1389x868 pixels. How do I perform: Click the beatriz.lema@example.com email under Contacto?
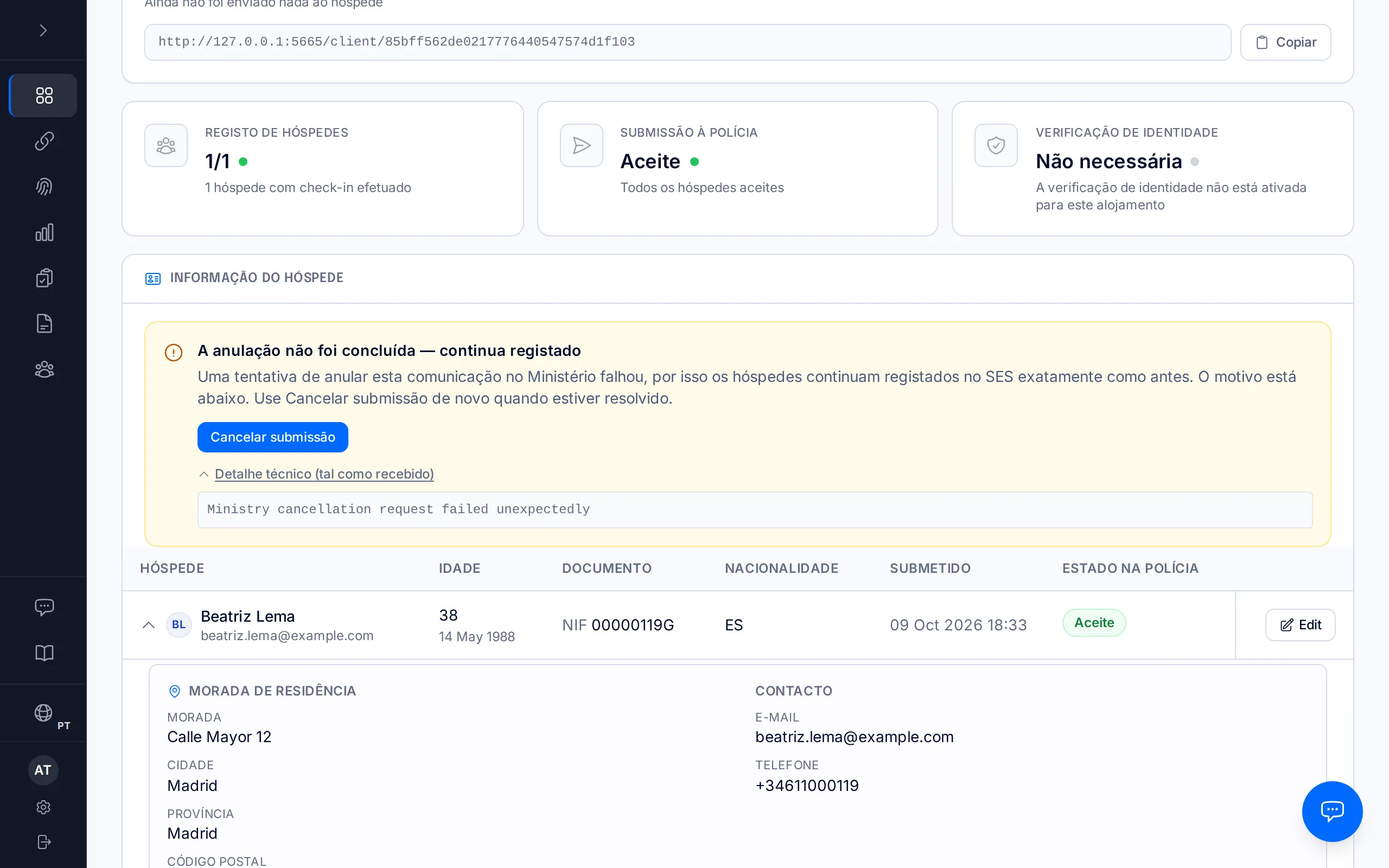click(854, 737)
